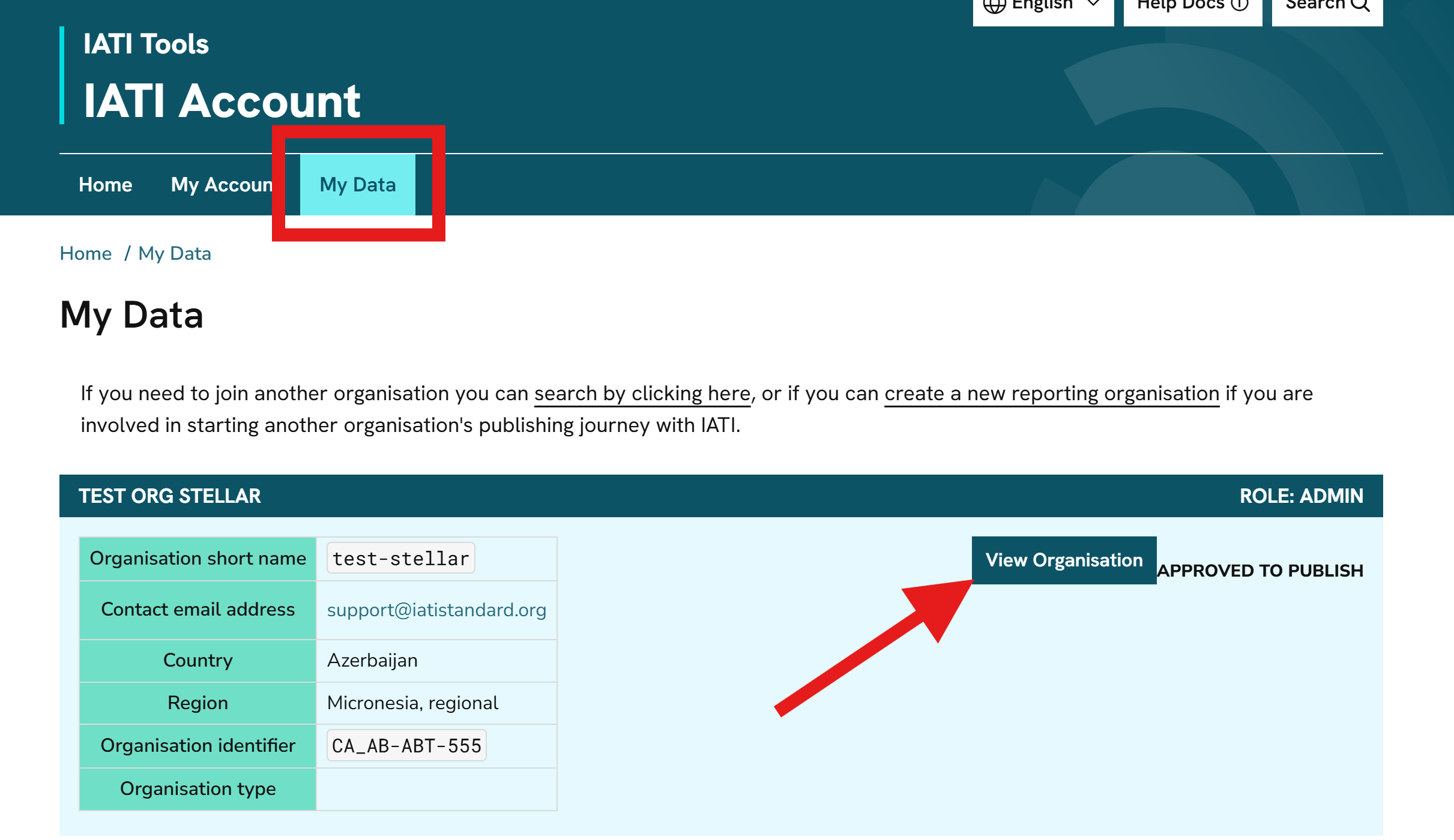Open 'create a new reporting organisation' link
Screen dimensions: 1454x840
click(x=1051, y=394)
